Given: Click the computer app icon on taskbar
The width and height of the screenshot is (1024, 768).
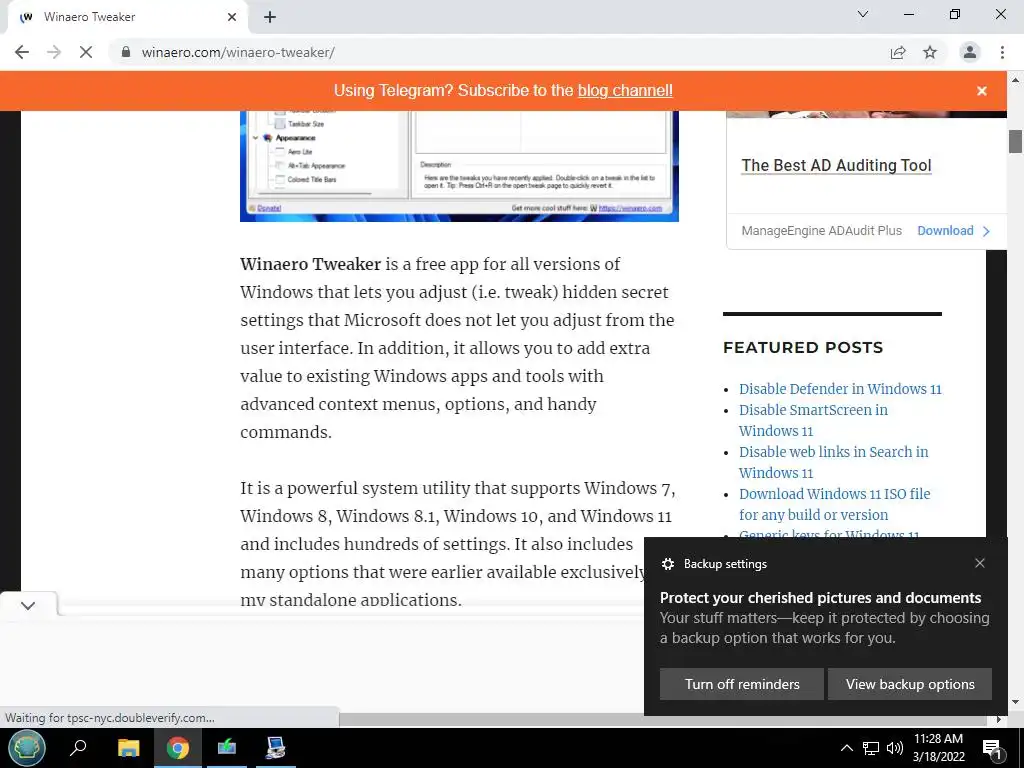Looking at the screenshot, I should 276,748.
